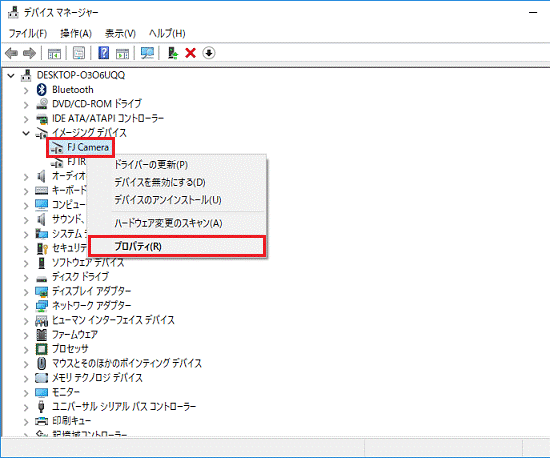Click the Back arrow toolbar icon

tap(11, 53)
